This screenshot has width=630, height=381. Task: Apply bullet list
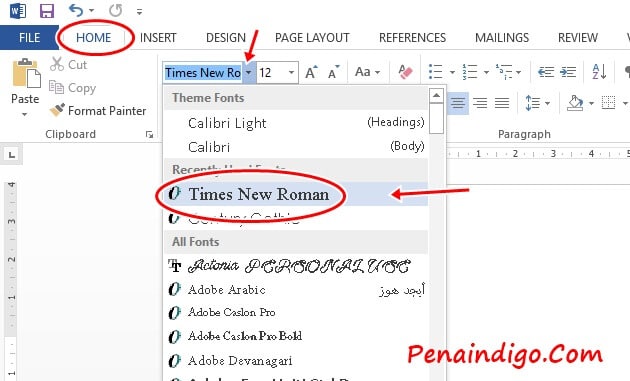(436, 72)
